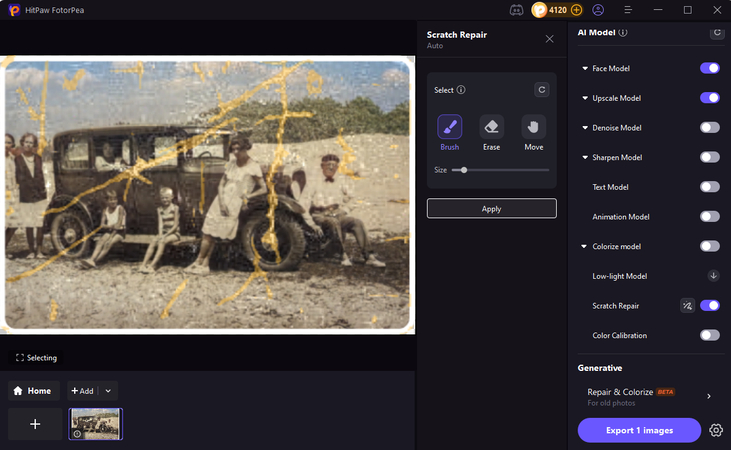This screenshot has height=450, width=731.
Task: Open Scratch Repair edit tool icon
Action: click(687, 306)
